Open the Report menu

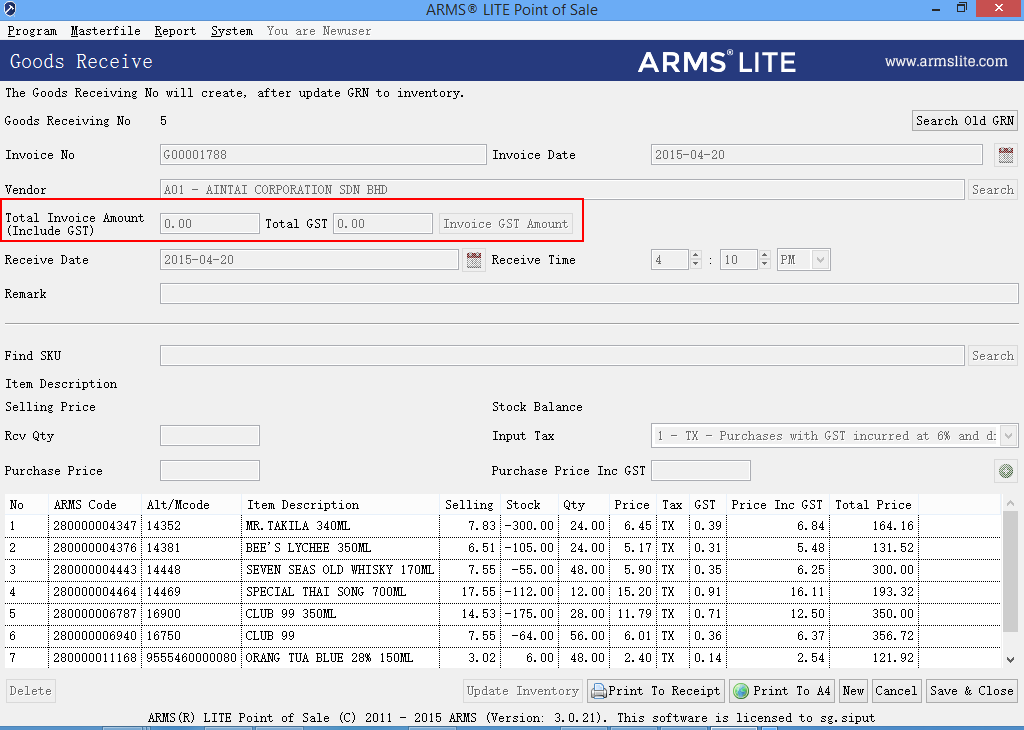point(175,31)
